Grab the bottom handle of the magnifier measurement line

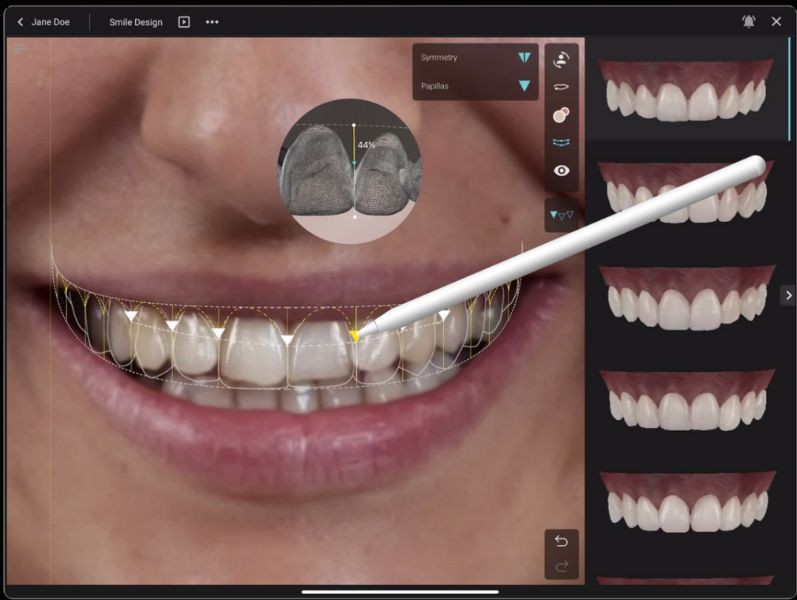354,217
